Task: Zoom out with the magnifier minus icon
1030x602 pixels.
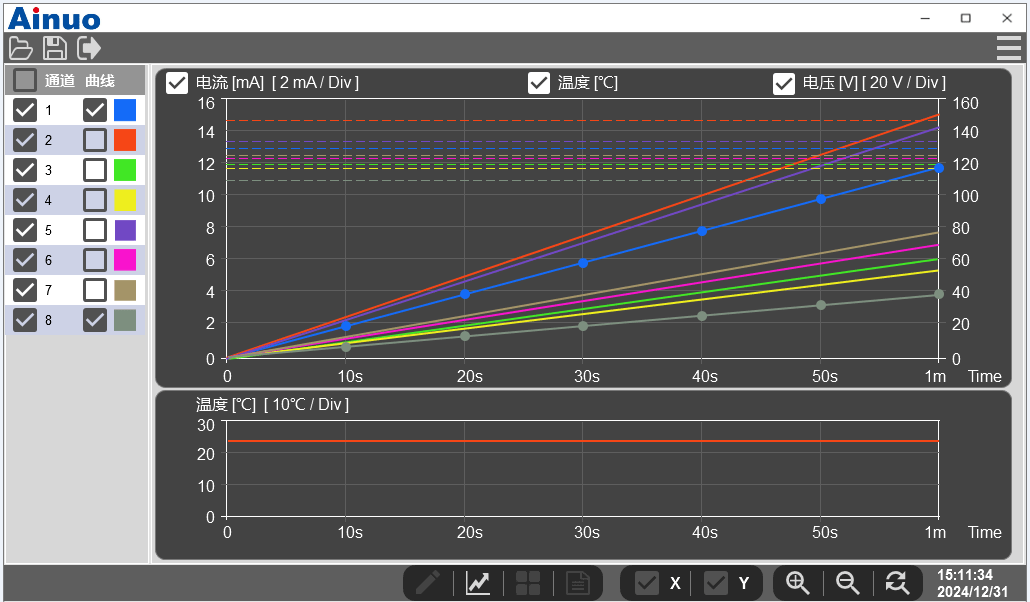Action: click(847, 583)
